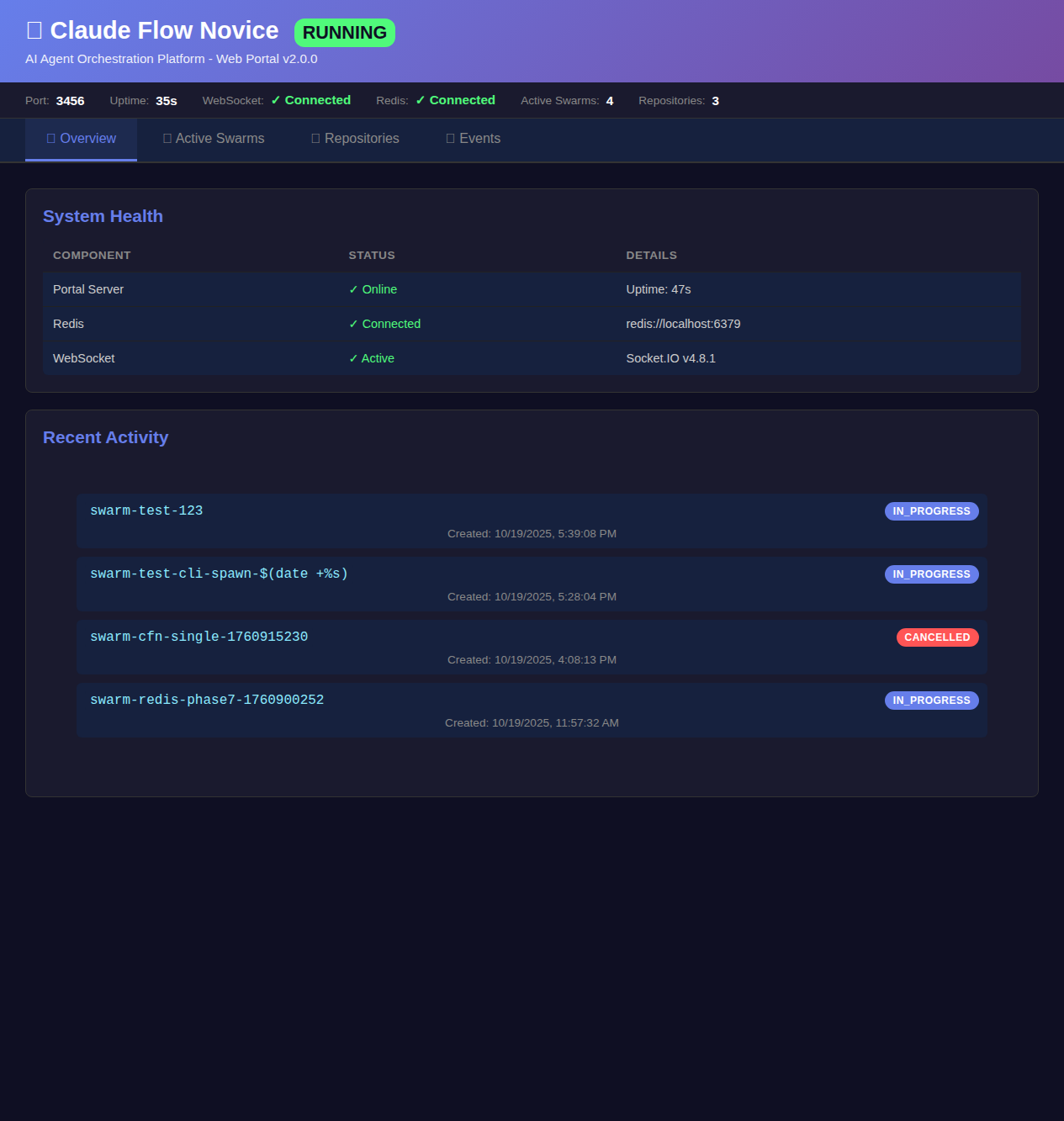The width and height of the screenshot is (1064, 1121).
Task: Open the Overview tab
Action: (81, 139)
